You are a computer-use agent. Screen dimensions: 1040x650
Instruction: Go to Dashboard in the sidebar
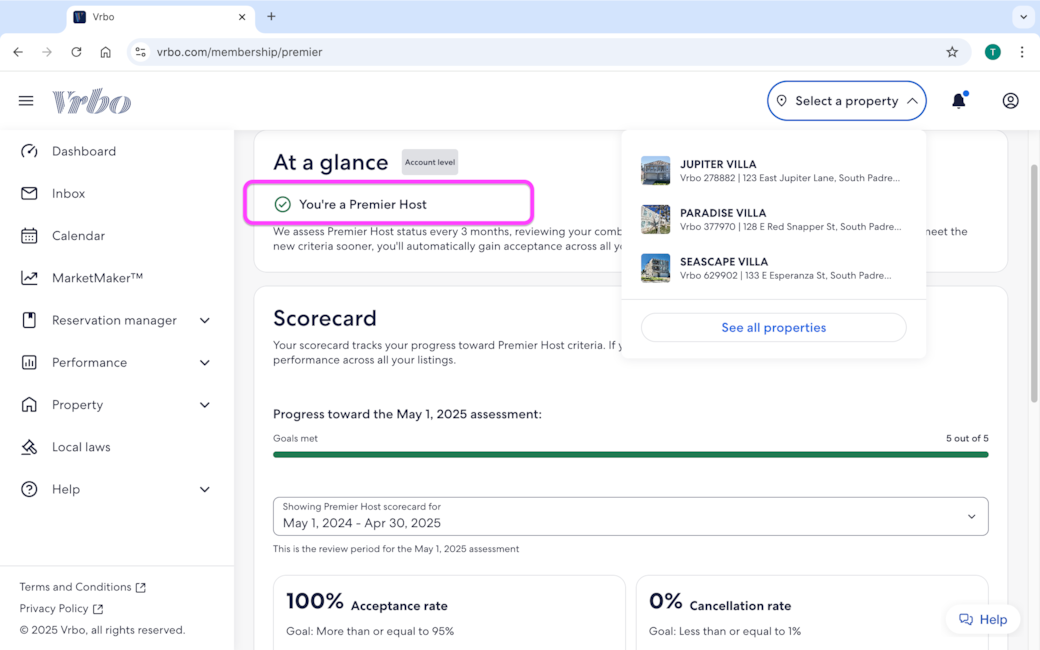pyautogui.click(x=84, y=151)
